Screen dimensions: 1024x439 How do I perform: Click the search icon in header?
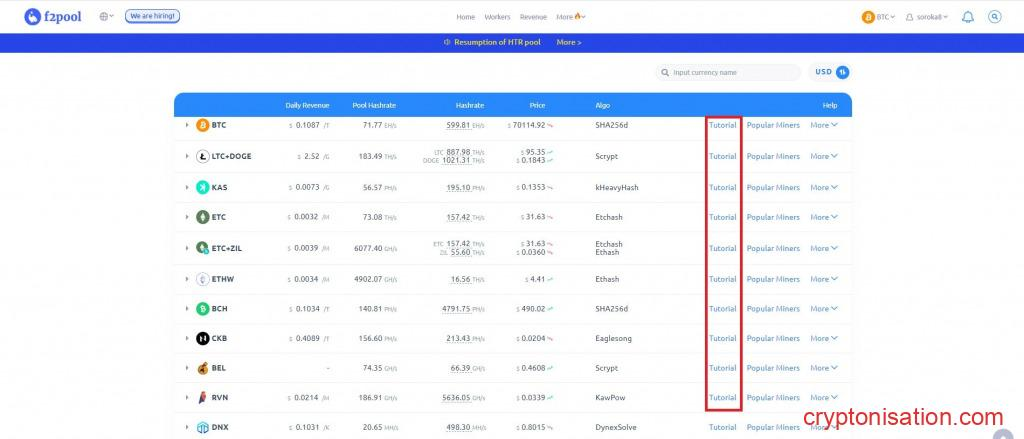[x=994, y=17]
